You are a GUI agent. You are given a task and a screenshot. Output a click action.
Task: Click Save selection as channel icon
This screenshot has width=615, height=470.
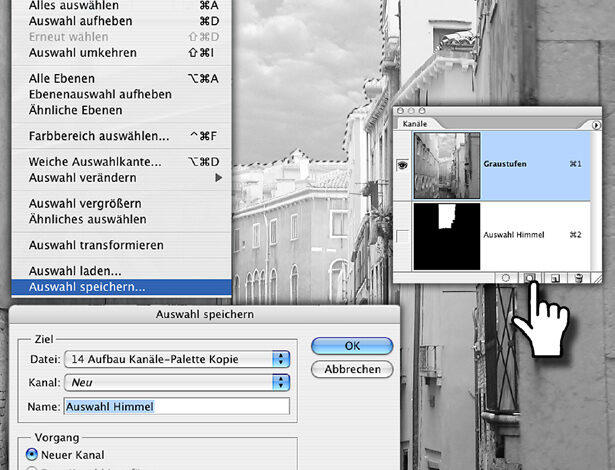529,278
